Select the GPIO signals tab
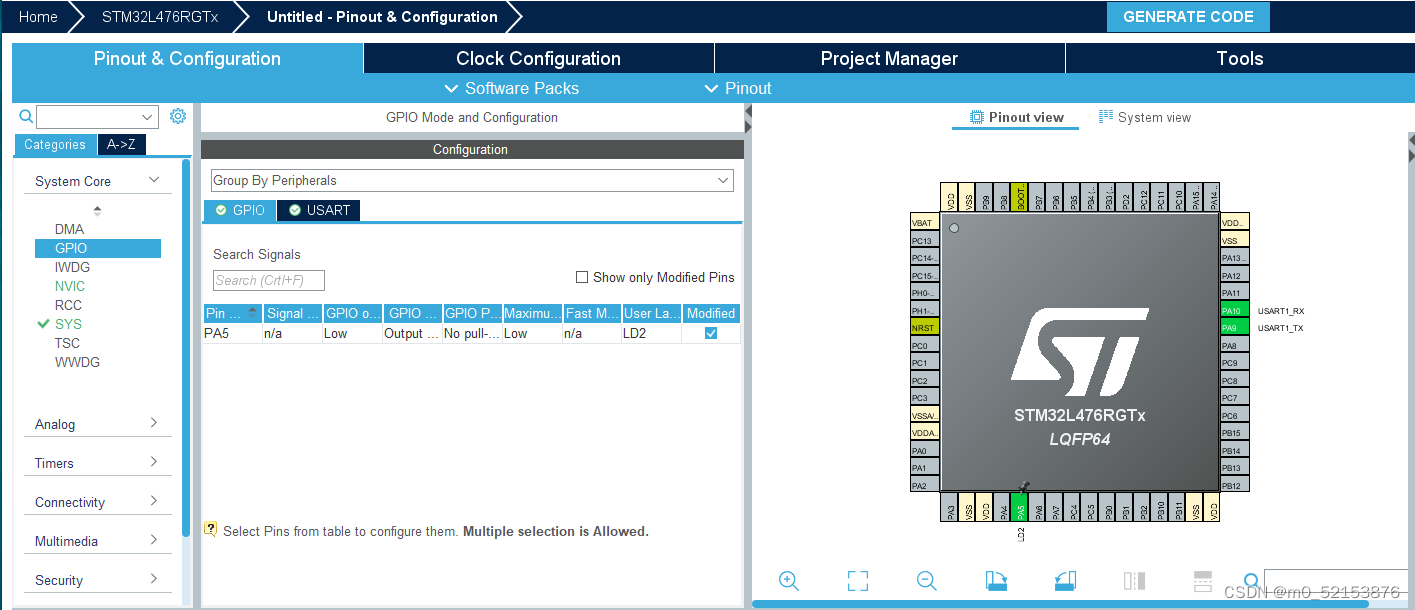The width and height of the screenshot is (1415, 610). [x=240, y=210]
